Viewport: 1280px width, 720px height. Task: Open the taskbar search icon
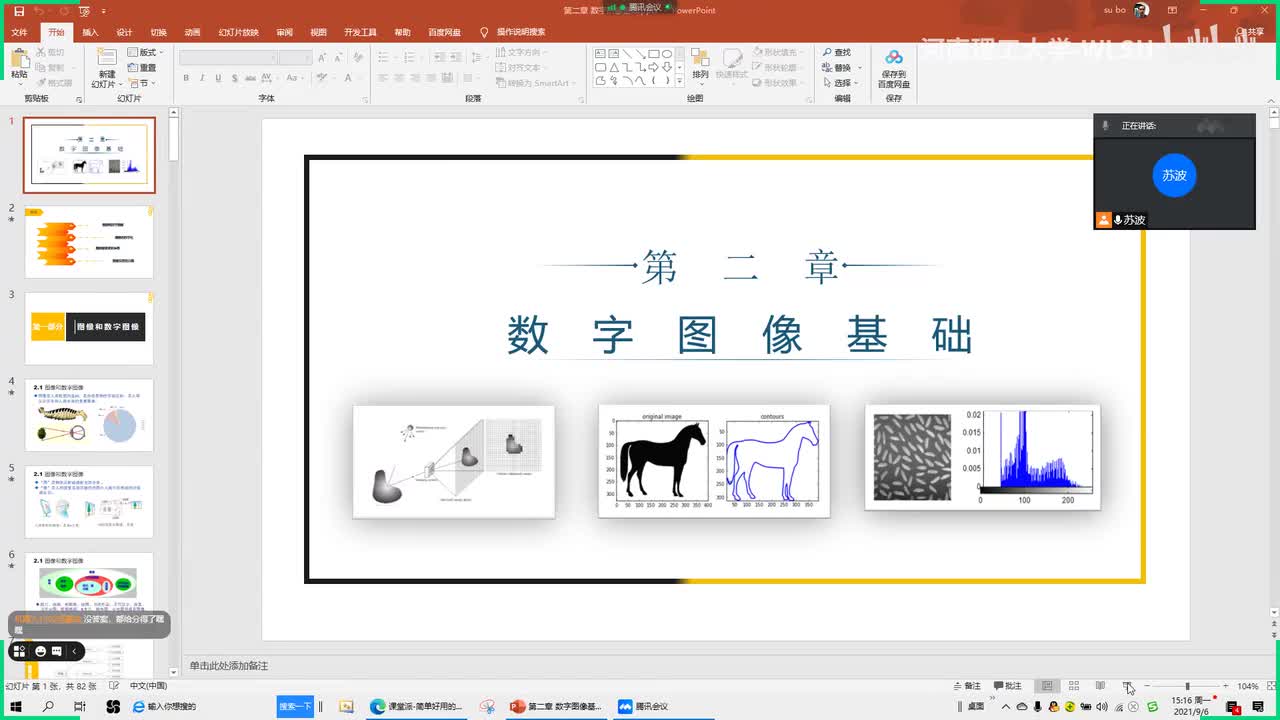[48, 706]
